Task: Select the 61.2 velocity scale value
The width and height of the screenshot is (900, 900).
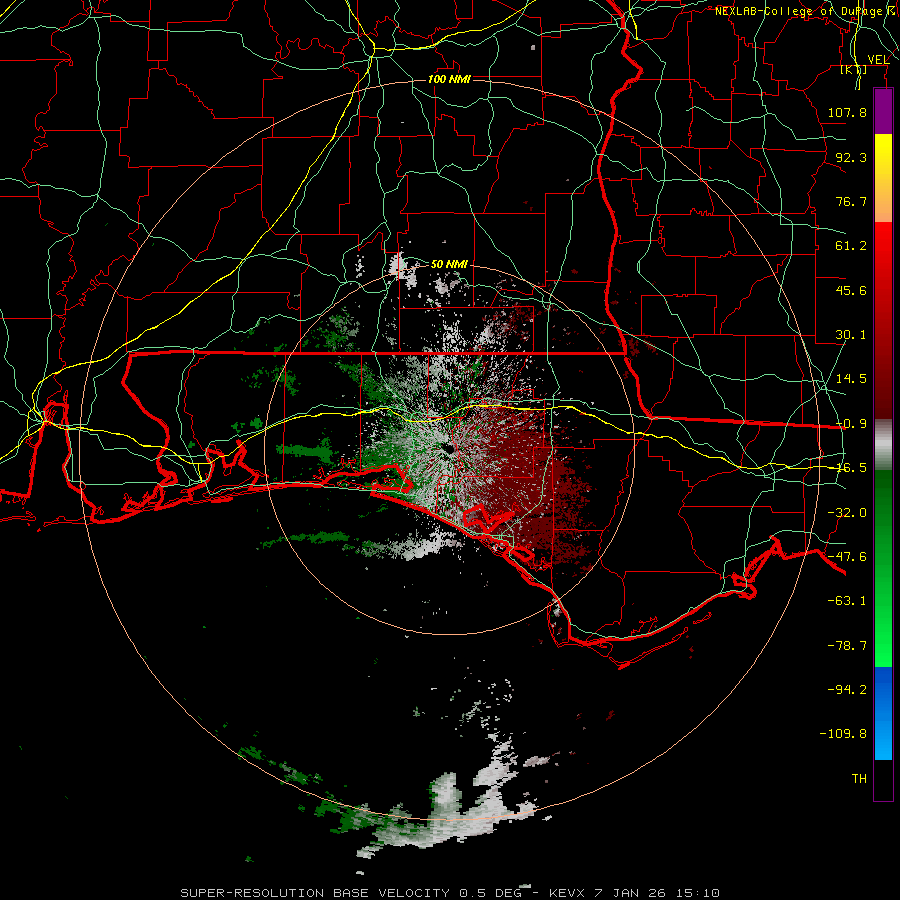Action: pos(851,246)
